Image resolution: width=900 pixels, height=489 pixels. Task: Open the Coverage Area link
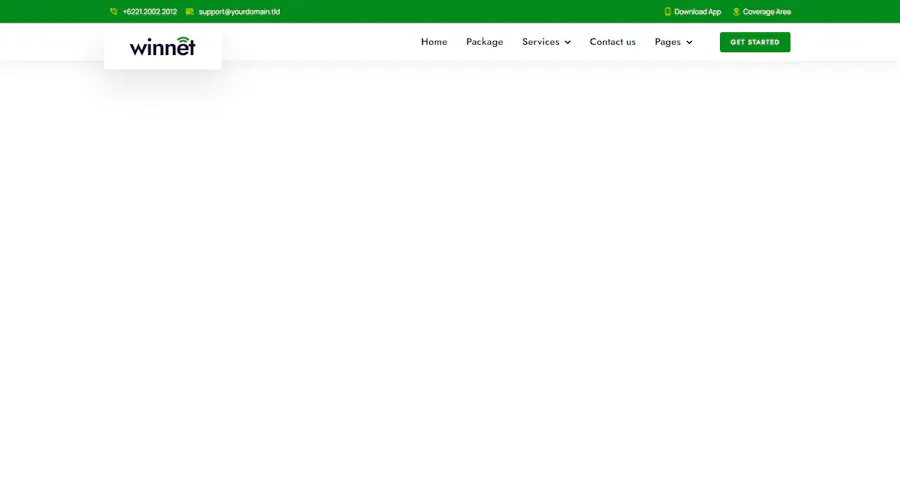click(767, 11)
